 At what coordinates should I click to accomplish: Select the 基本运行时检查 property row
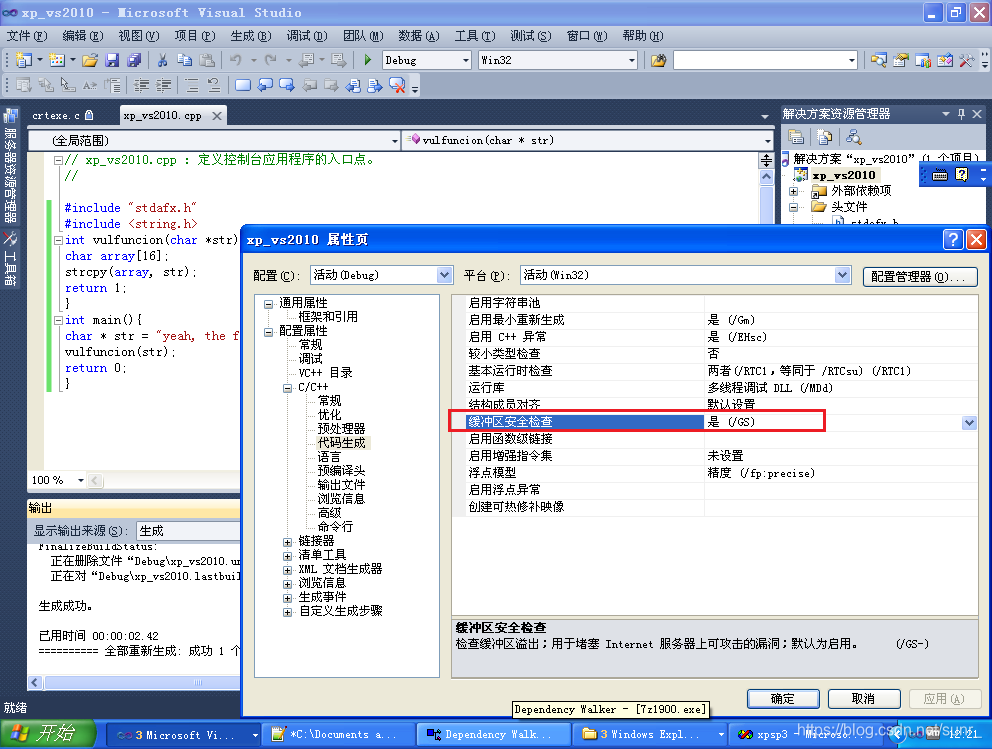(714, 371)
